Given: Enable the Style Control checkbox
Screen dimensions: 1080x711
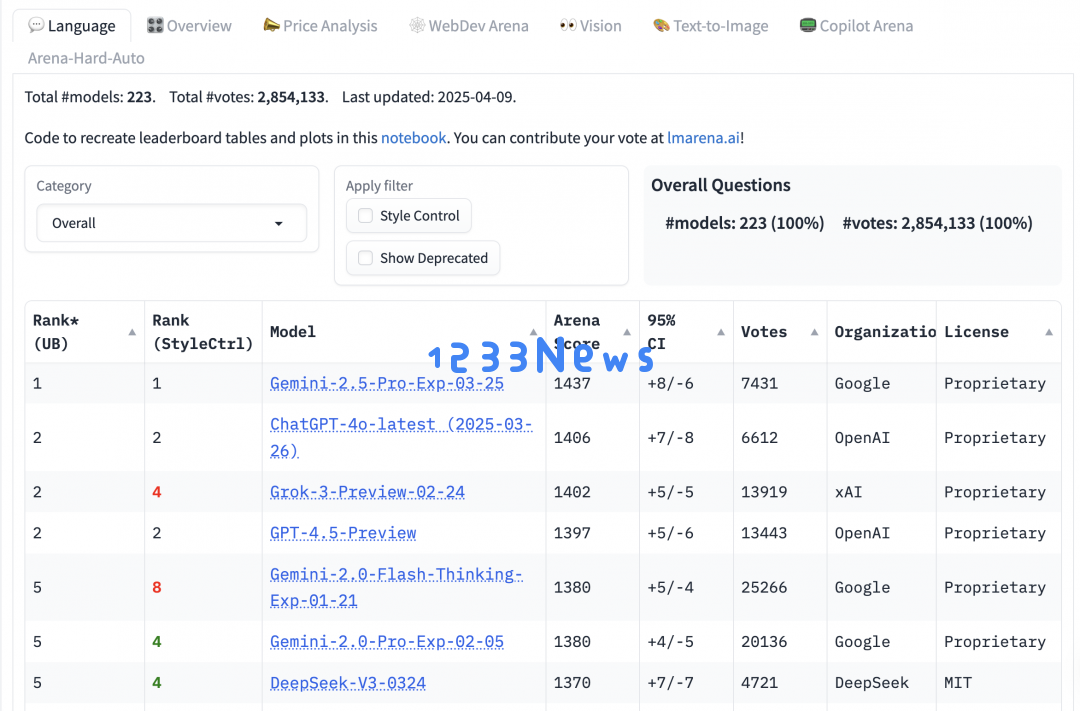Looking at the screenshot, I should [365, 216].
